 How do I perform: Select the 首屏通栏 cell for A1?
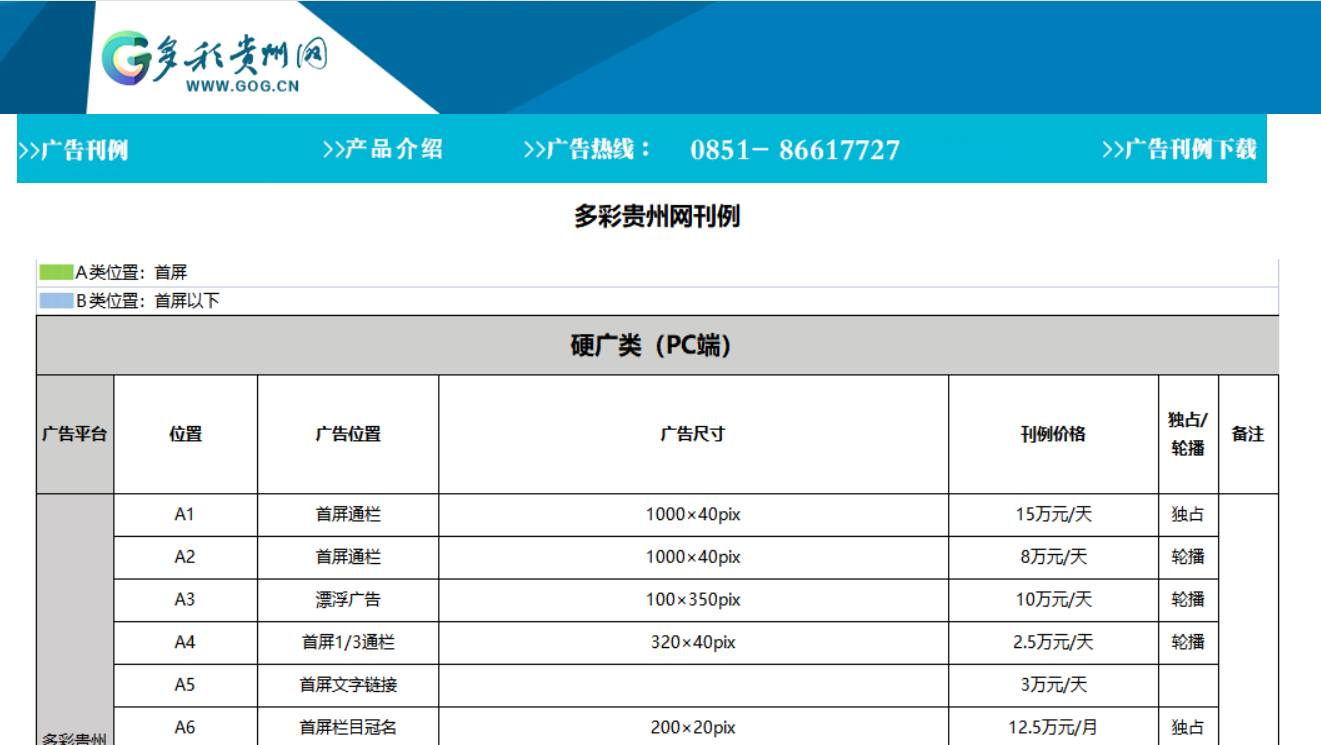tap(347, 515)
